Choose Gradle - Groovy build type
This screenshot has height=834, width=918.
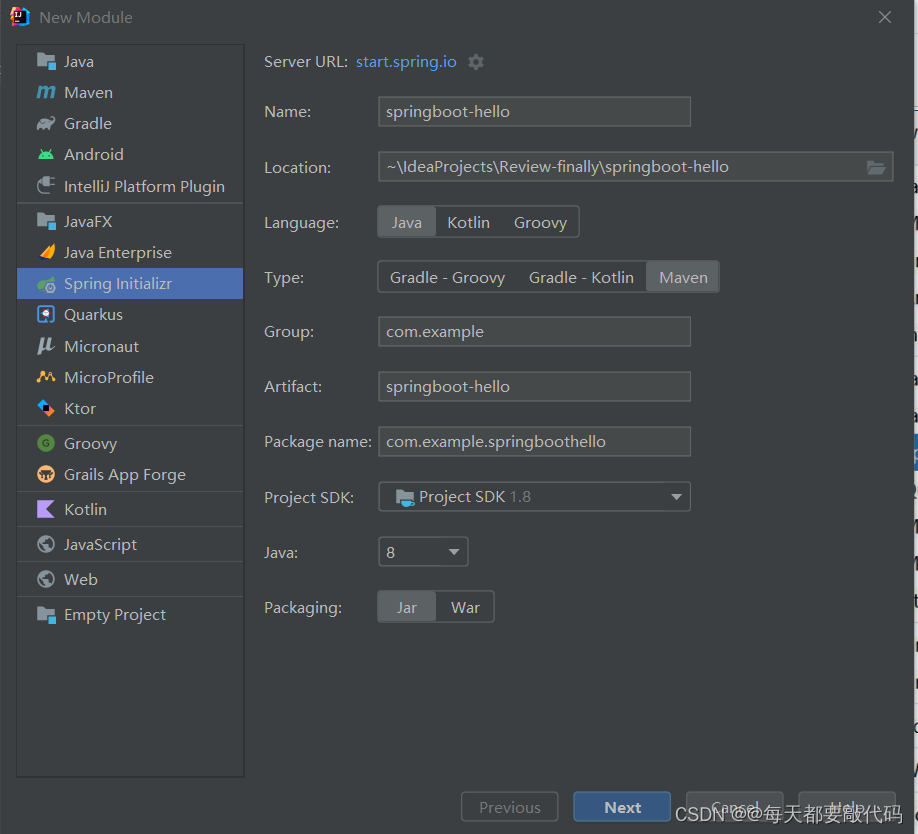pos(447,277)
